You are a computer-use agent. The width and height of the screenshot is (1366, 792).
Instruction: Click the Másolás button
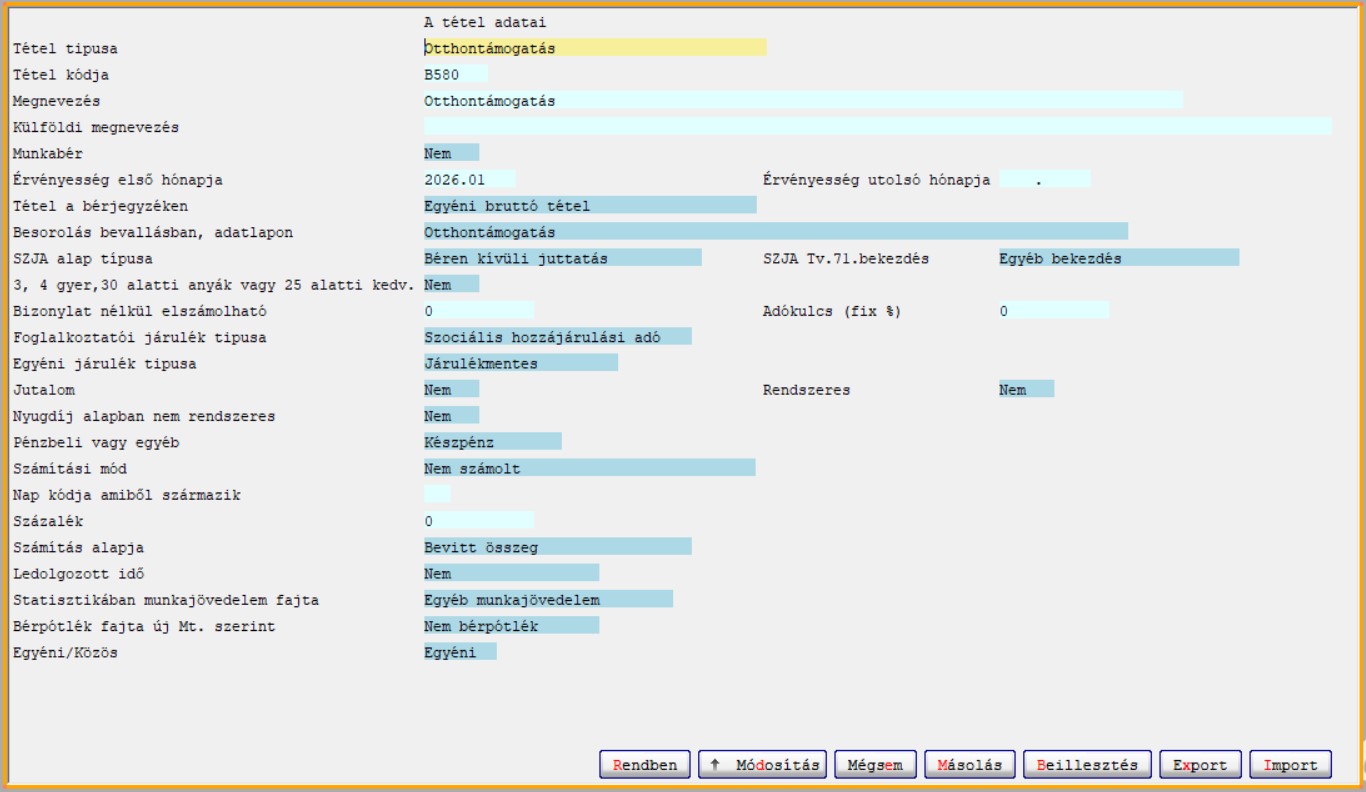969,765
